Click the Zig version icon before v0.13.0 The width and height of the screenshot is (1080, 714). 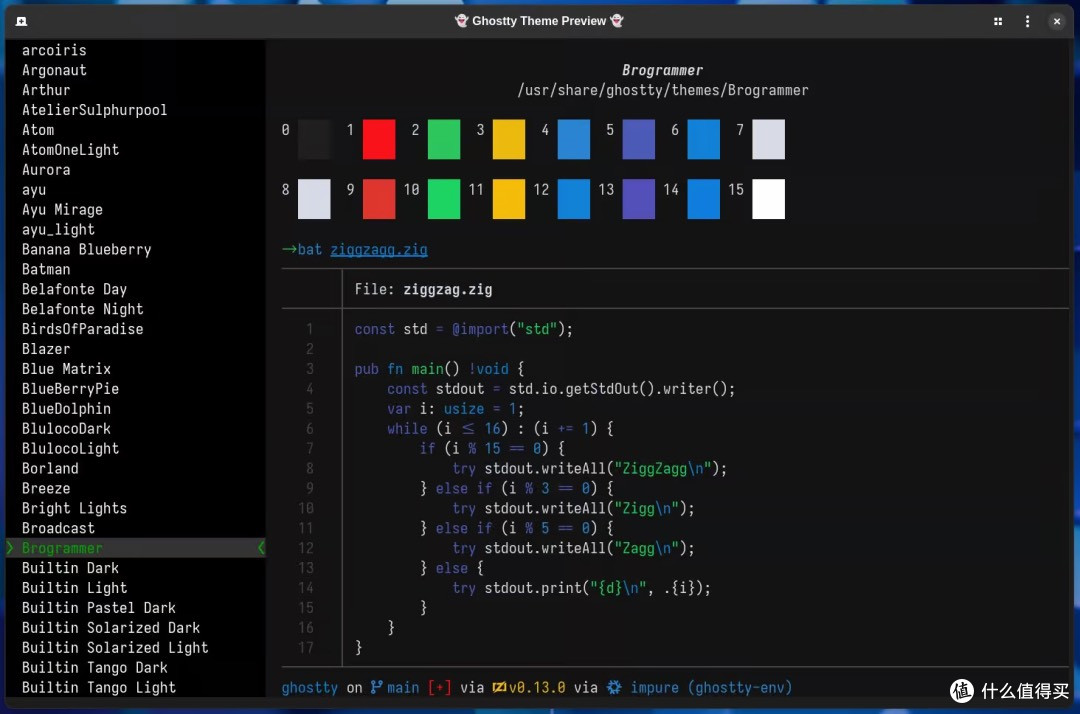[x=499, y=687]
